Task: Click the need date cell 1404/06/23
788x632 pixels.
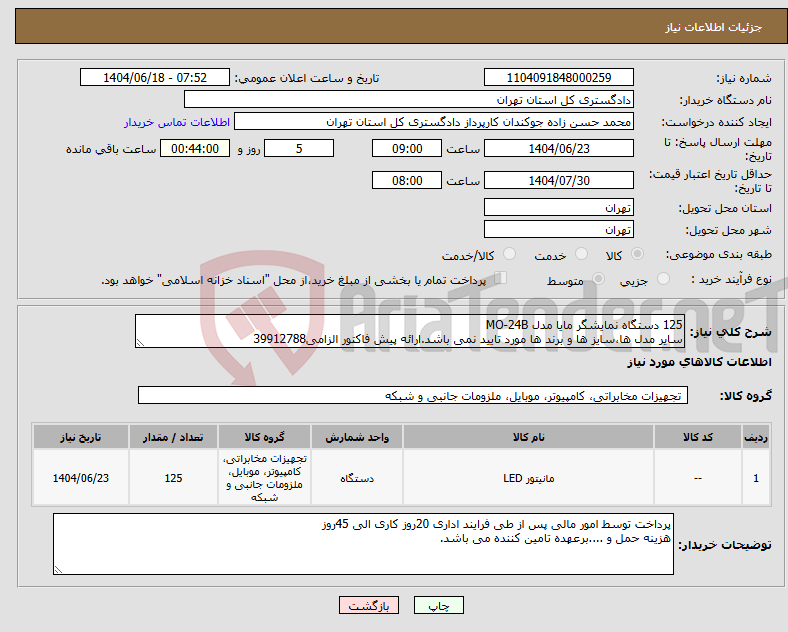Action: (81, 478)
